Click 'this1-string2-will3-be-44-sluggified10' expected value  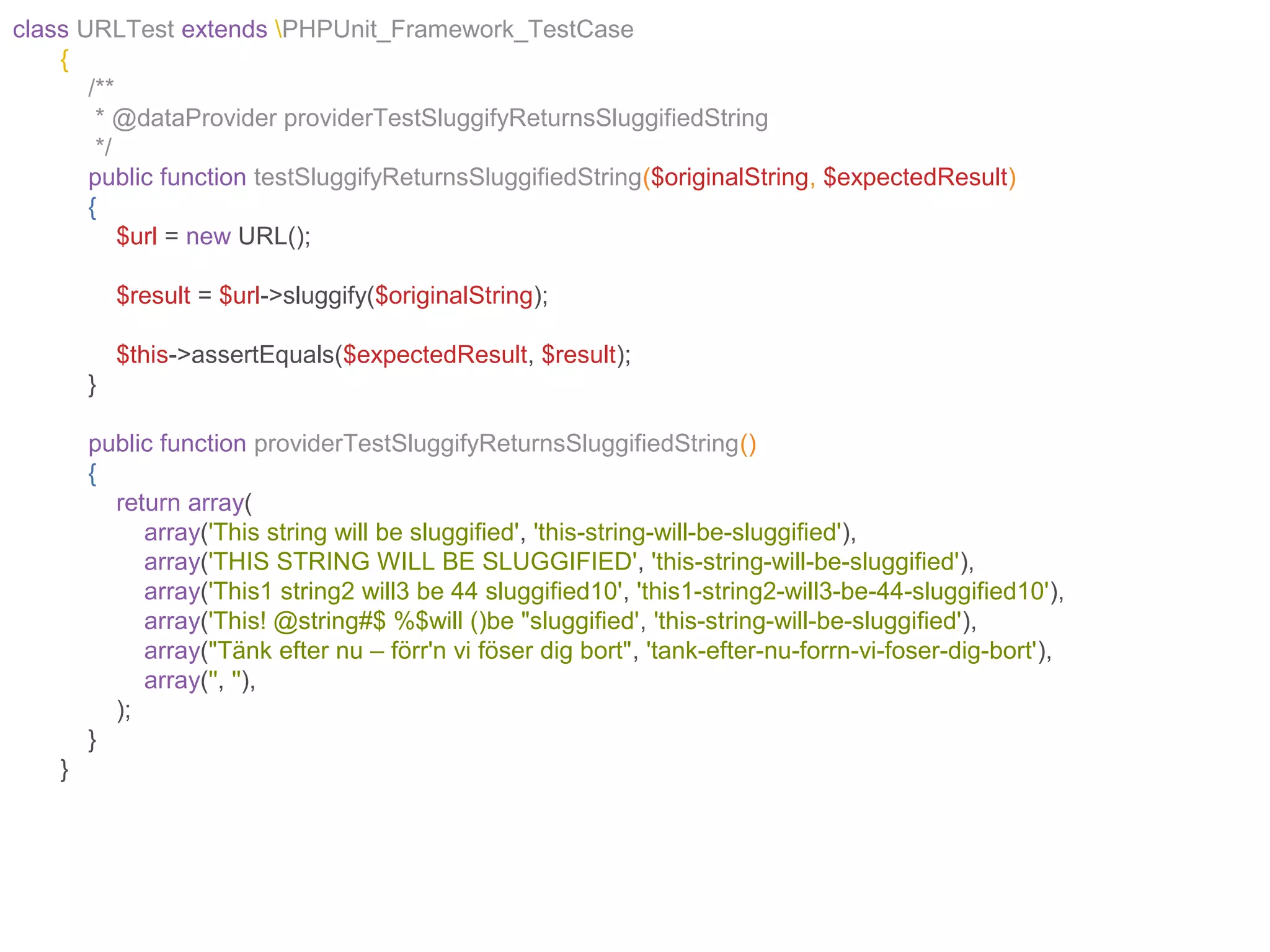pos(843,591)
